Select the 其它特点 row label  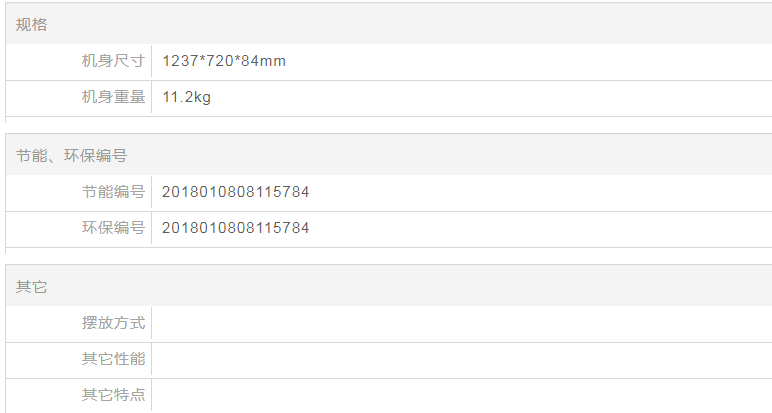click(113, 395)
